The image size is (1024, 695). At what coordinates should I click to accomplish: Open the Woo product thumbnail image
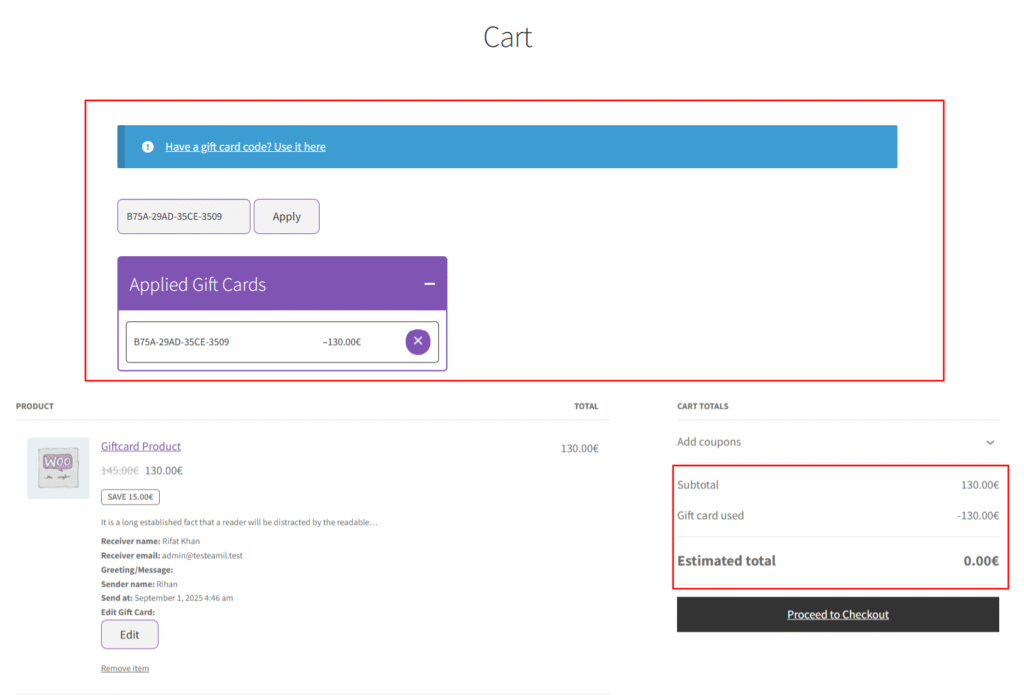58,468
